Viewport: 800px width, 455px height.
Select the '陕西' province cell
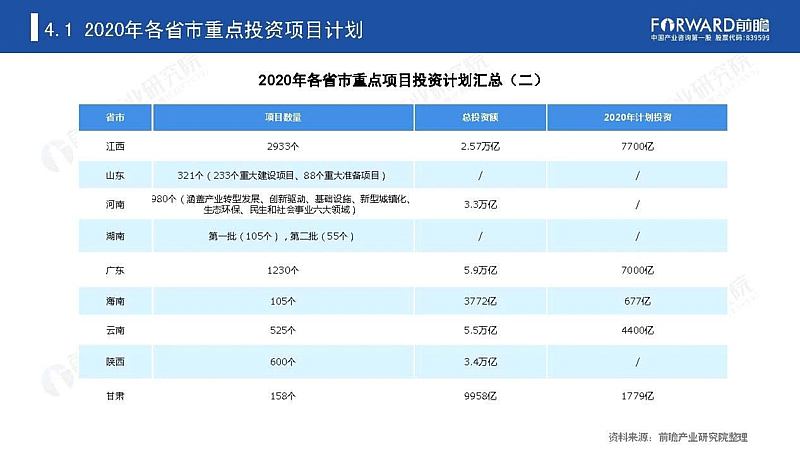pos(115,362)
